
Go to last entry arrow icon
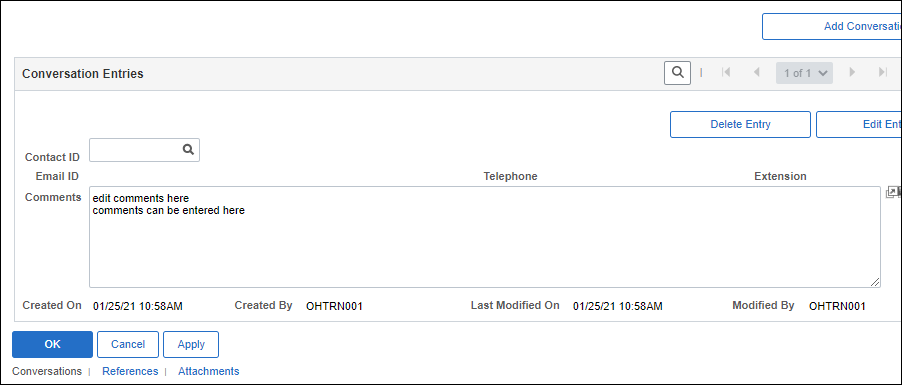click(x=882, y=73)
